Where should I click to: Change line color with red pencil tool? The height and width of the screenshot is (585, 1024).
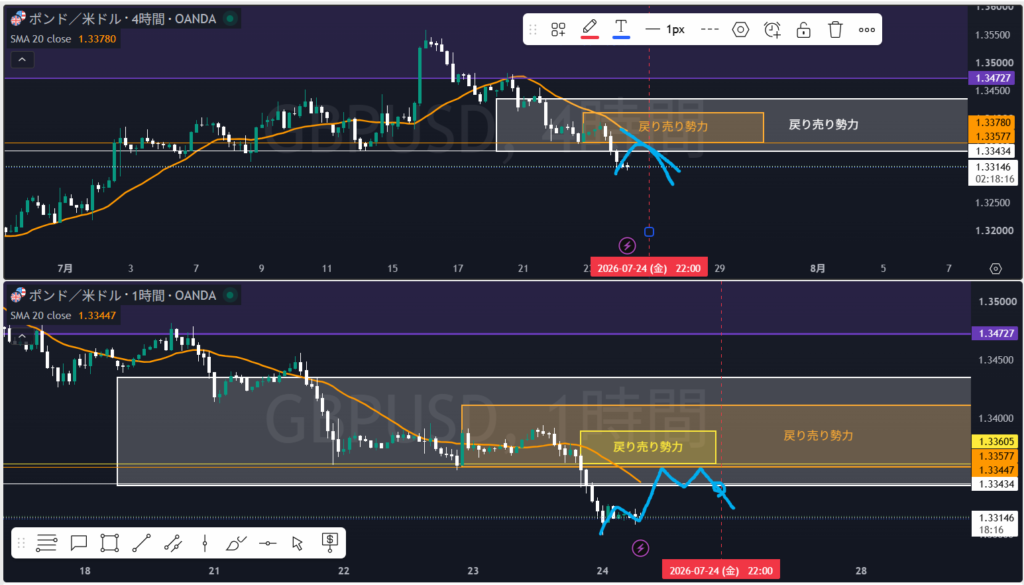(x=590, y=29)
